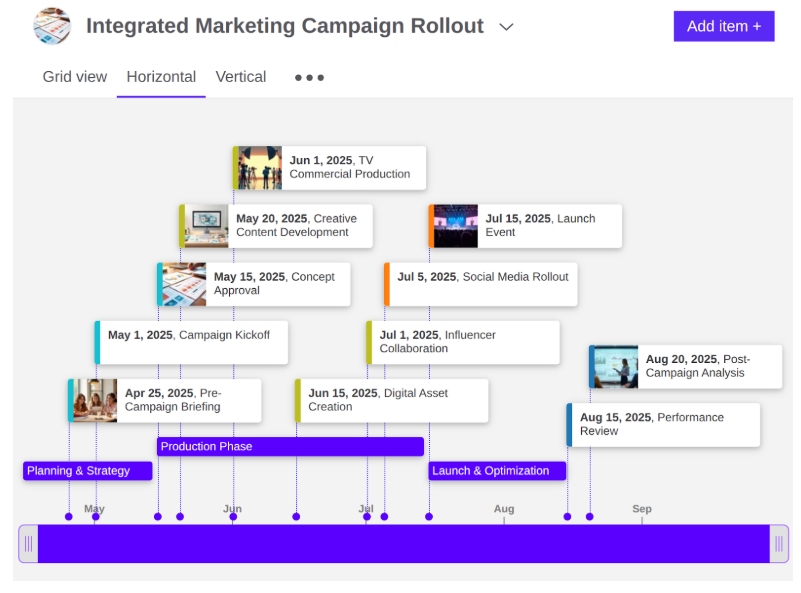This screenshot has width=801, height=593.
Task: Select the Launch & Optimization phase bar
Action: tap(497, 470)
